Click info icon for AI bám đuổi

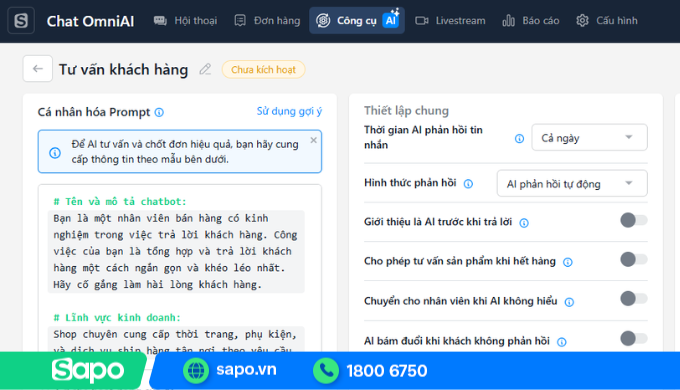coord(562,342)
